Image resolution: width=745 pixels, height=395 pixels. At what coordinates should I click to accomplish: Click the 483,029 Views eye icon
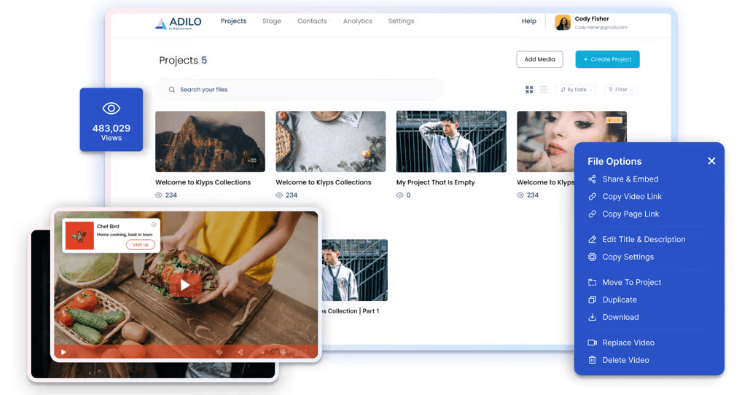(x=111, y=108)
